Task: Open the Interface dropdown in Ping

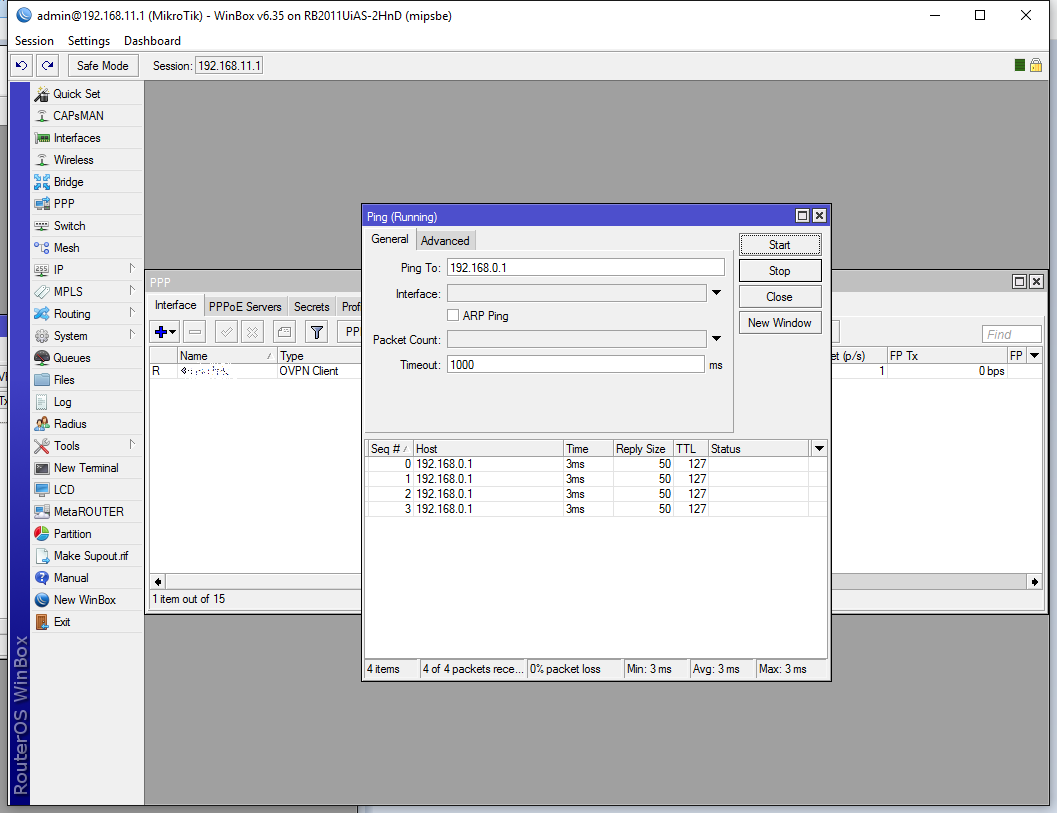Action: [717, 293]
